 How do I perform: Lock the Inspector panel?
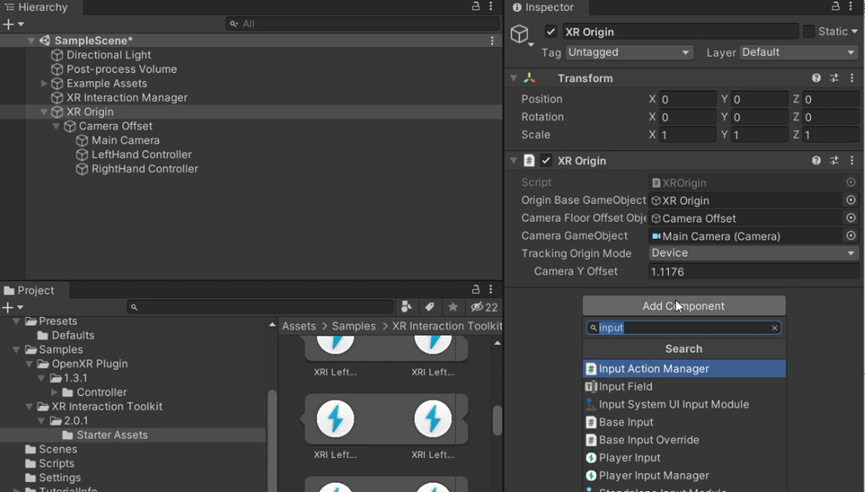pyautogui.click(x=835, y=7)
